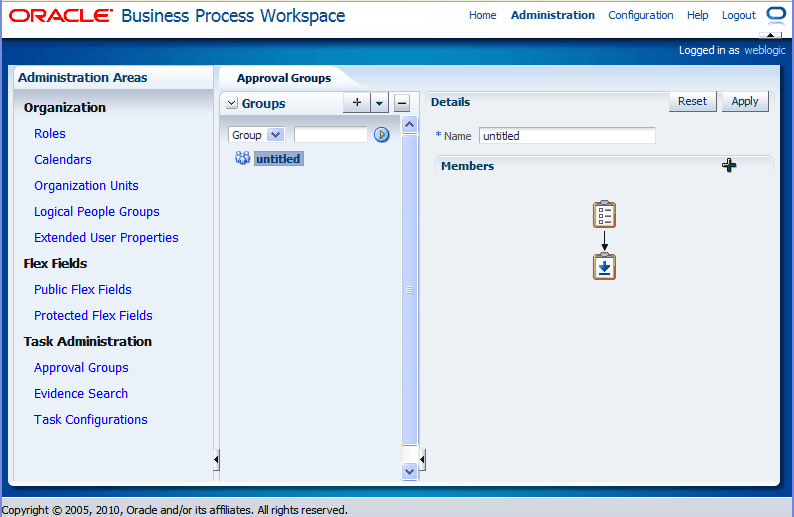The height and width of the screenshot is (517, 794).
Task: Click Logout in the top bar
Action: point(738,15)
